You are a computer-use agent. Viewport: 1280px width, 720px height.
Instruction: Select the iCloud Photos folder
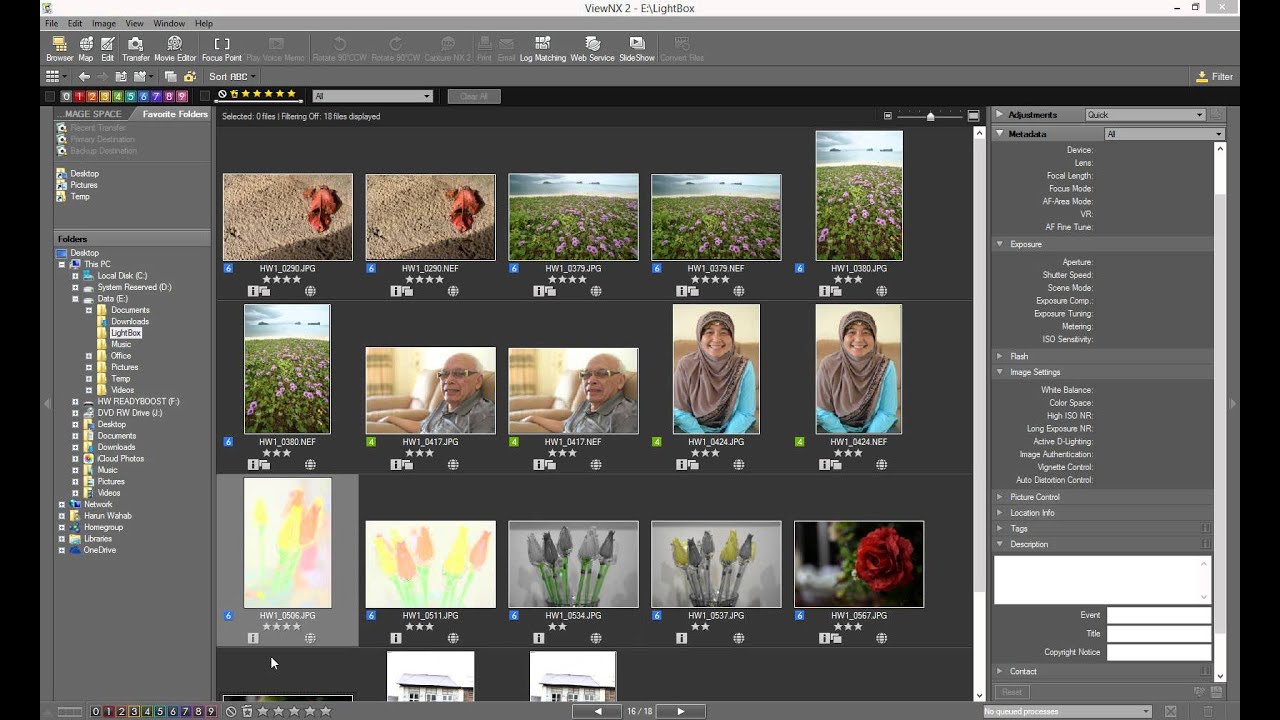(121, 459)
